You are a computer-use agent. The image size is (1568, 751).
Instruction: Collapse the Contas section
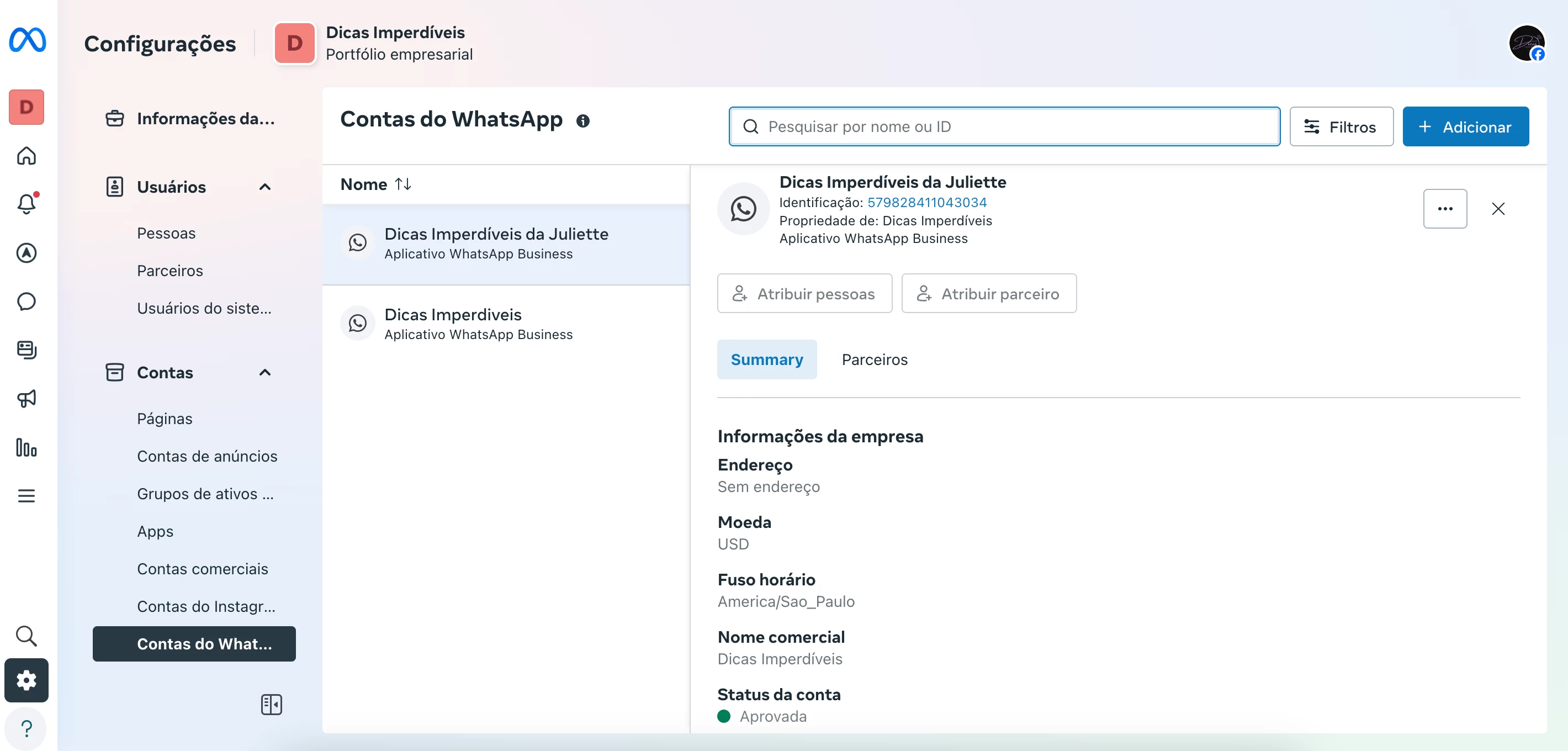pos(265,372)
